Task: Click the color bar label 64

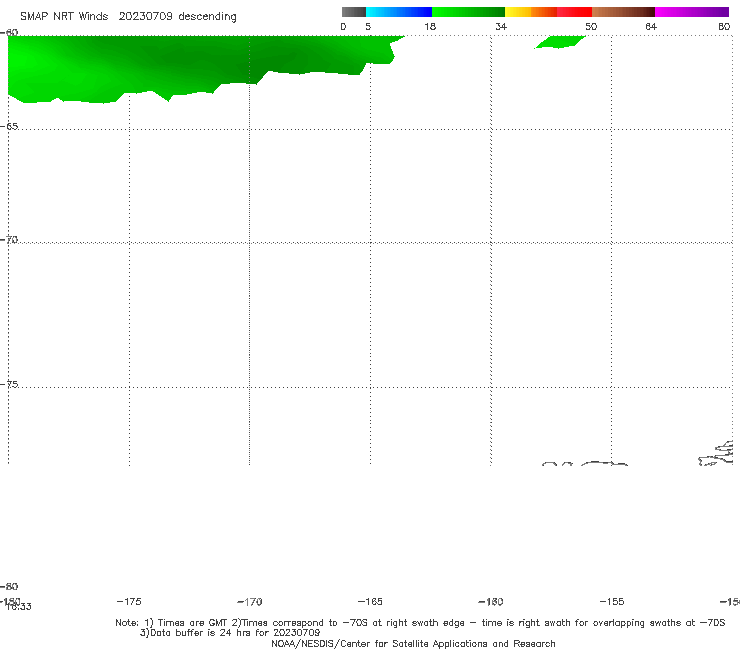Action: point(651,26)
